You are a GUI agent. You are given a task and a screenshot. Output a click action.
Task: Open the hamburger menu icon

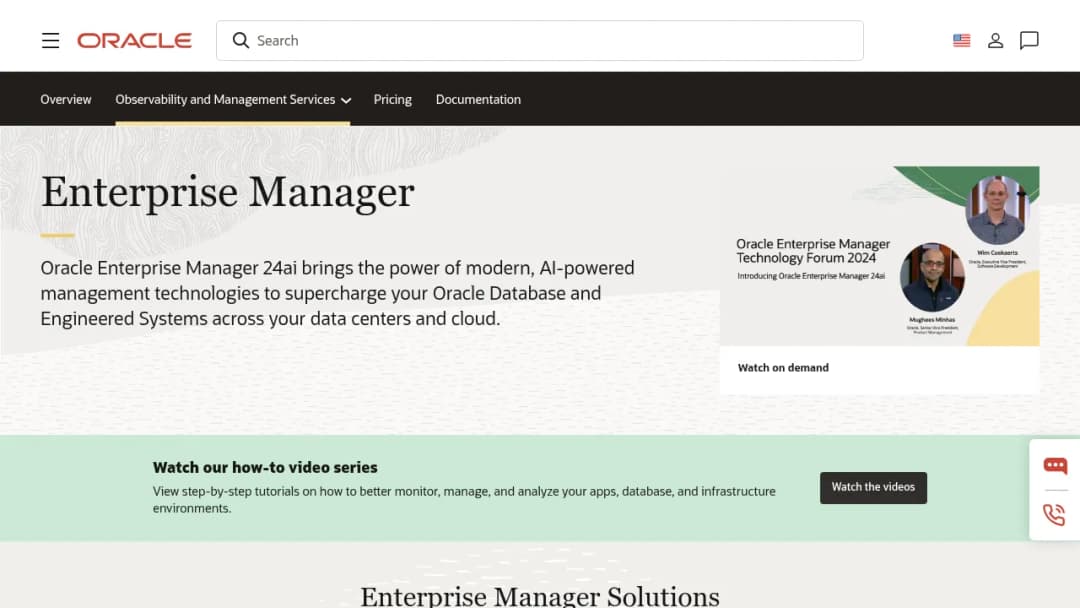[x=50, y=41]
